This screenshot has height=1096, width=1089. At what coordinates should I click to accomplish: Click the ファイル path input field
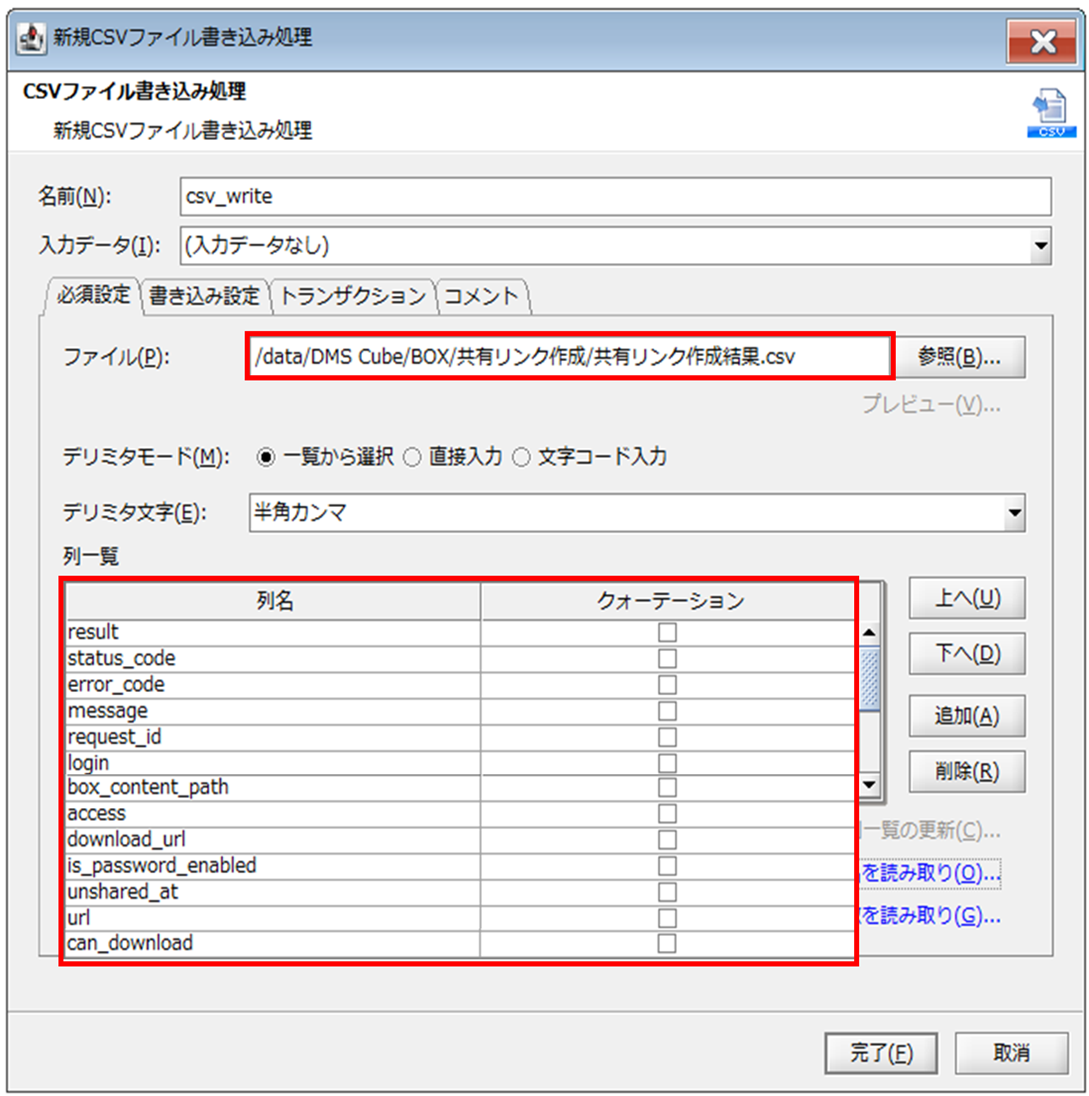(570, 357)
